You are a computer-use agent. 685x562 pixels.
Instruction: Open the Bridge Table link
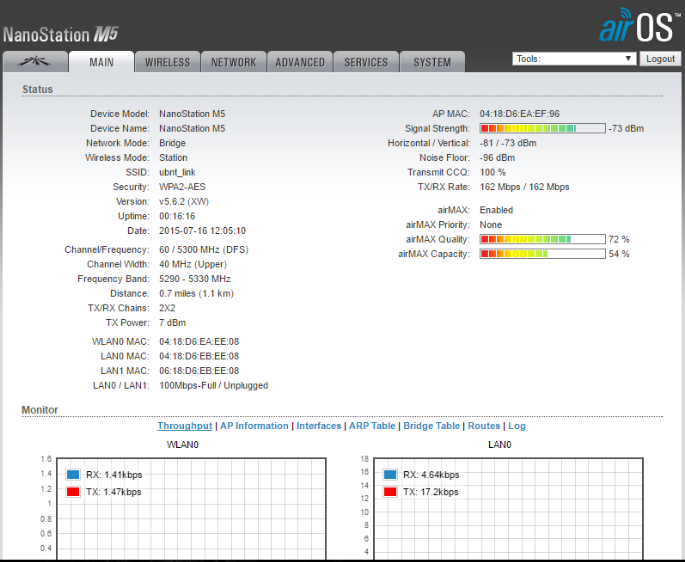432,426
